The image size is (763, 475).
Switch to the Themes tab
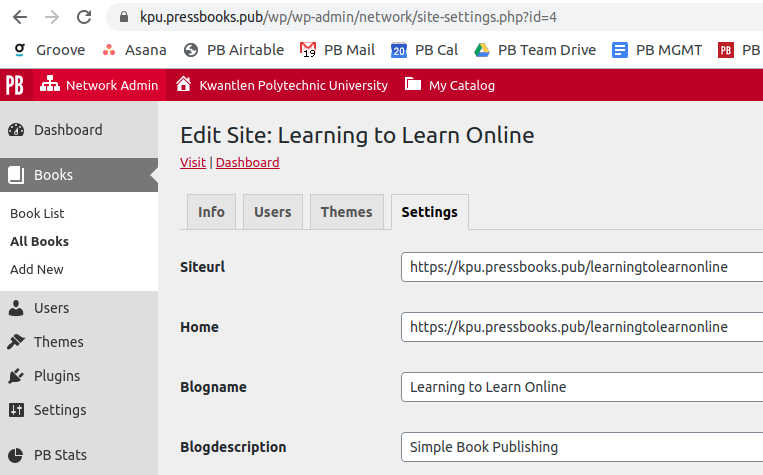point(346,212)
